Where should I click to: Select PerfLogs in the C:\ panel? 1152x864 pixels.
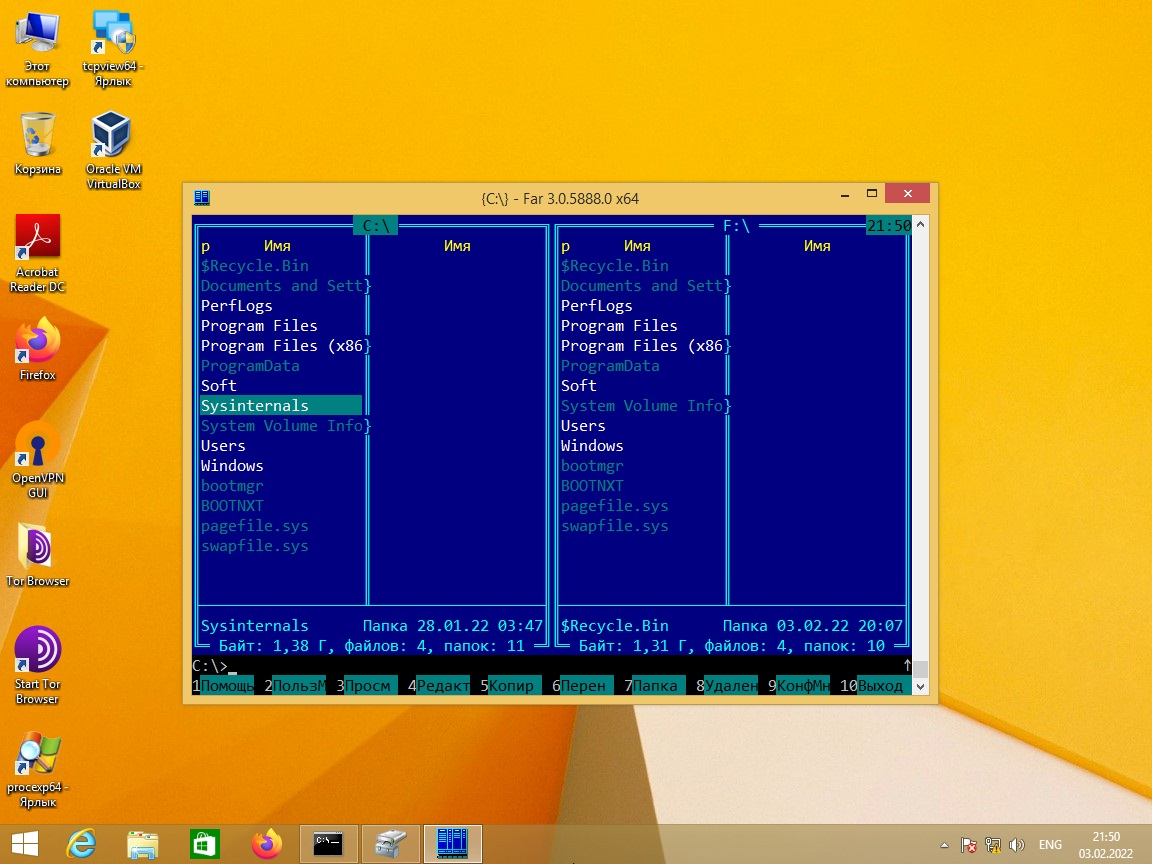point(237,306)
